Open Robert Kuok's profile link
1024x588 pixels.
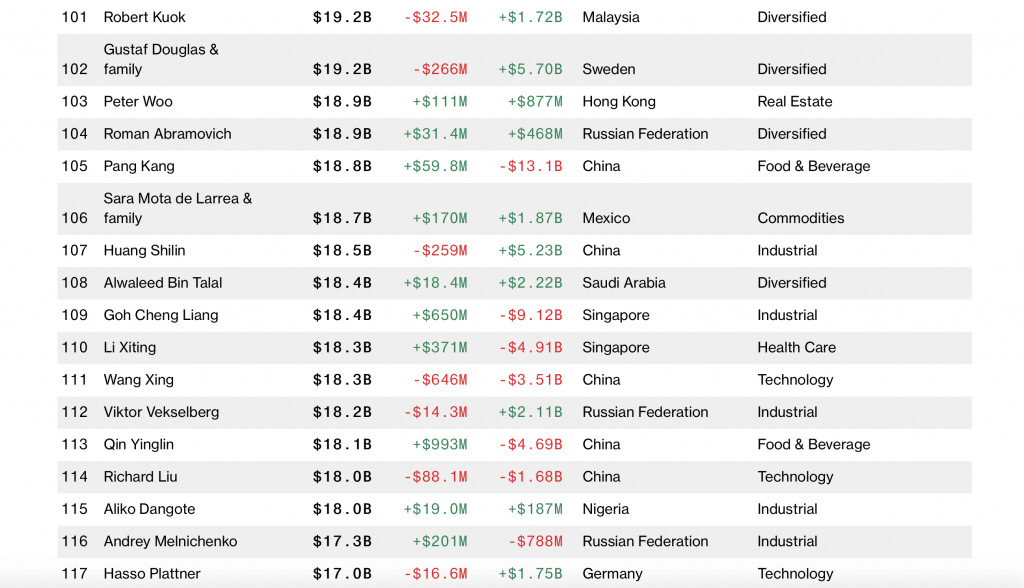(x=144, y=17)
